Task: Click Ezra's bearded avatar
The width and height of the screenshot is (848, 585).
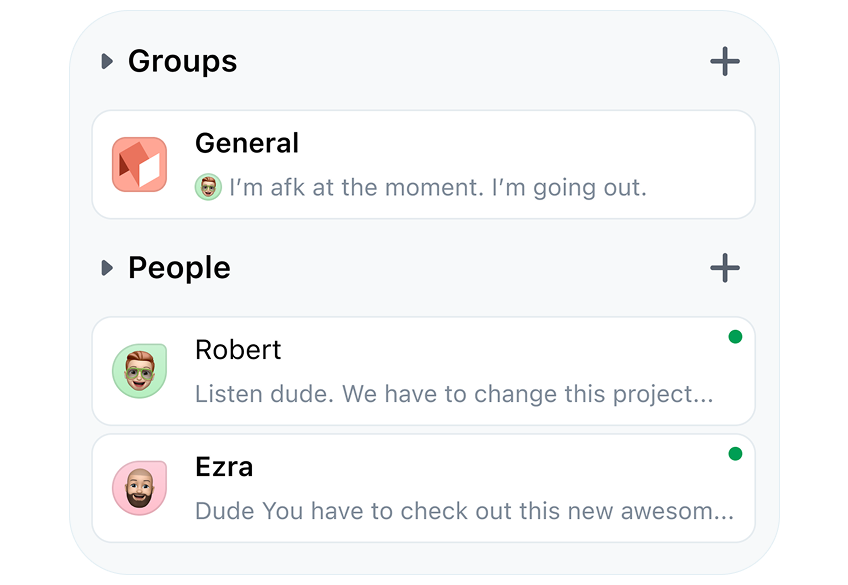Action: [140, 488]
